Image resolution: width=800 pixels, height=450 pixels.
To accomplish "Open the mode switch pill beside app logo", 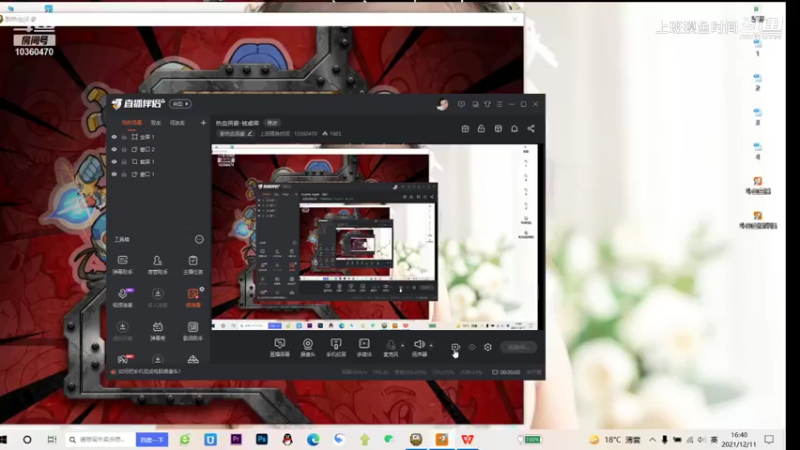I will [x=180, y=104].
